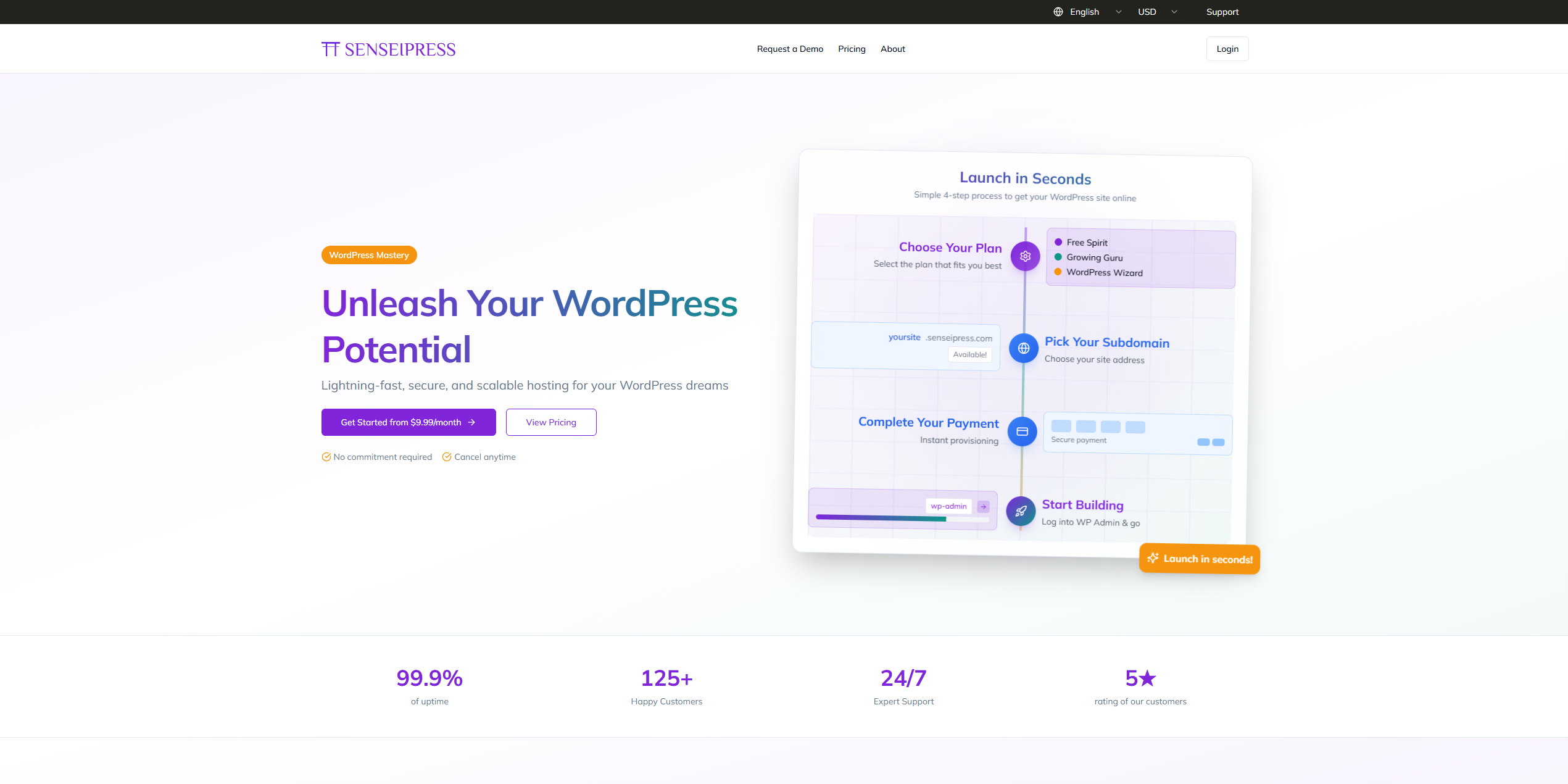Open the Pricing menu item

(852, 49)
